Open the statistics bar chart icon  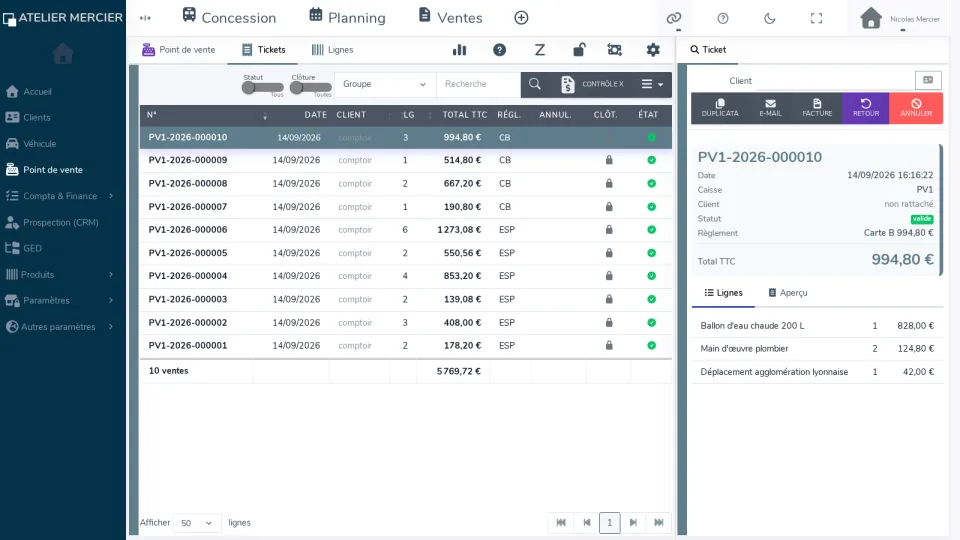point(459,50)
